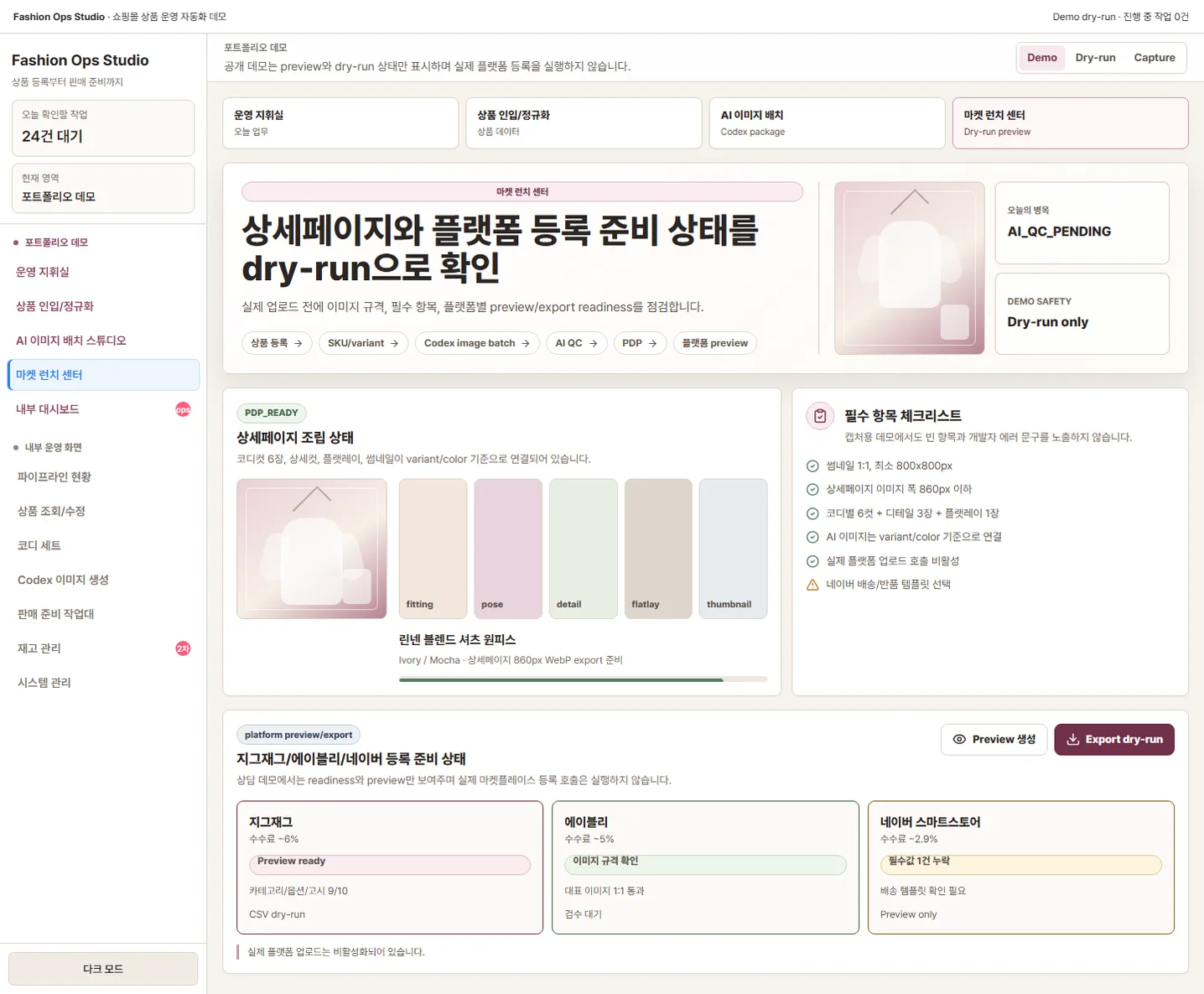Viewport: 1204px width, 994px height.
Task: Select the pose color swatch
Action: click(508, 549)
